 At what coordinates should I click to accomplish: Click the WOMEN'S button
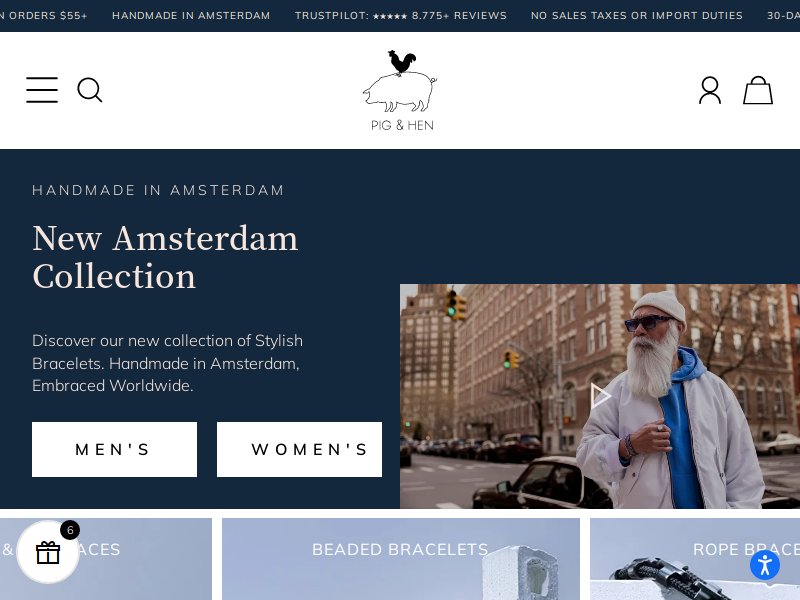pos(299,449)
